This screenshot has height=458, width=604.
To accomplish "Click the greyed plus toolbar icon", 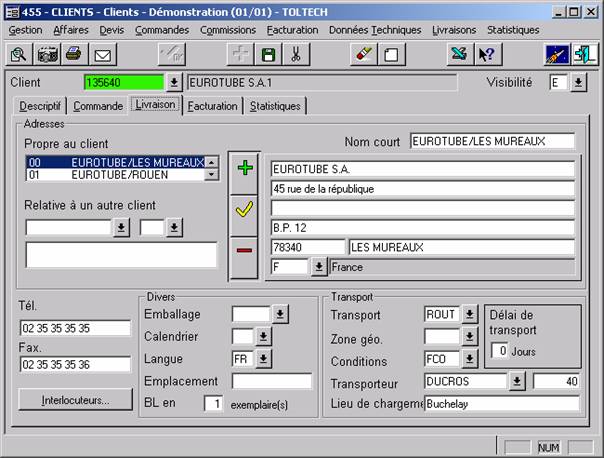I will point(240,54).
